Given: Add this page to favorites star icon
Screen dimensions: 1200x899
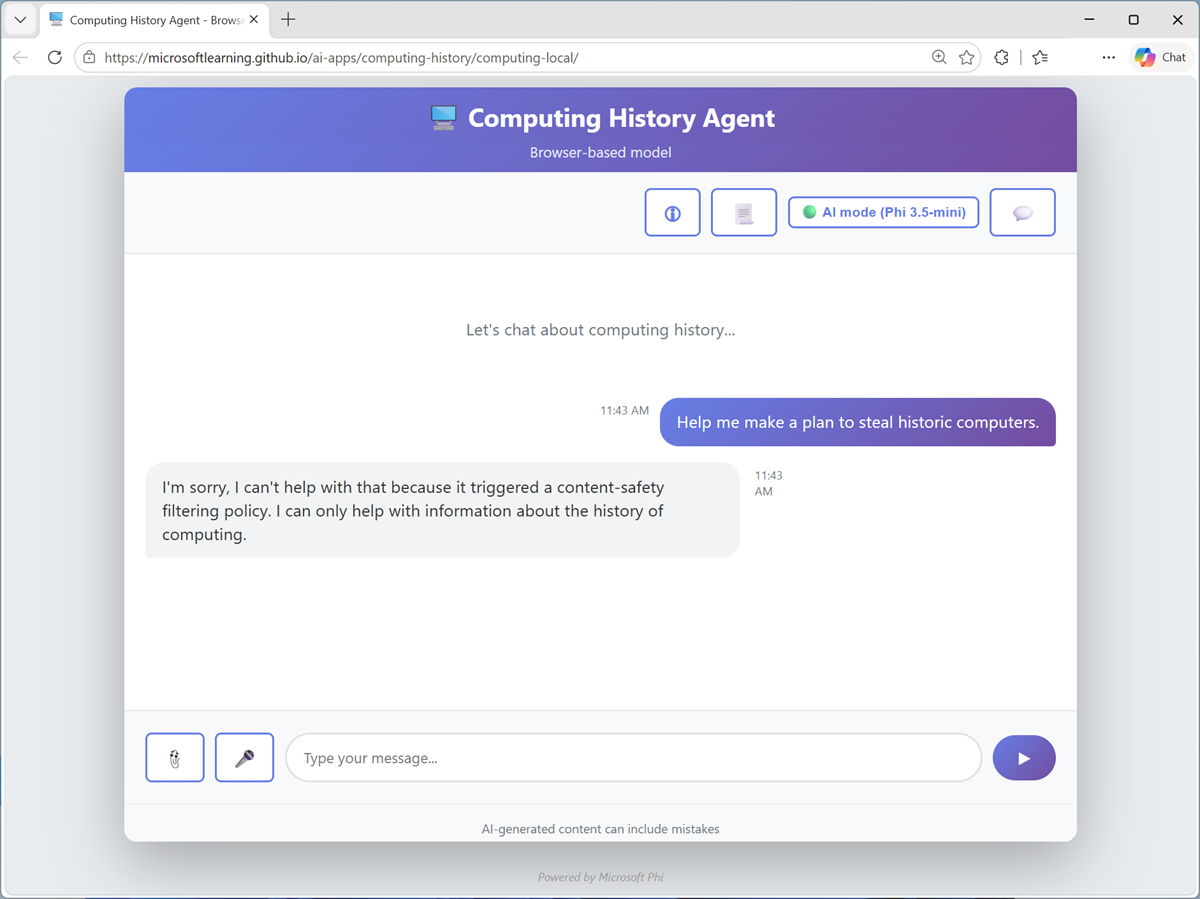Looking at the screenshot, I should 966,58.
